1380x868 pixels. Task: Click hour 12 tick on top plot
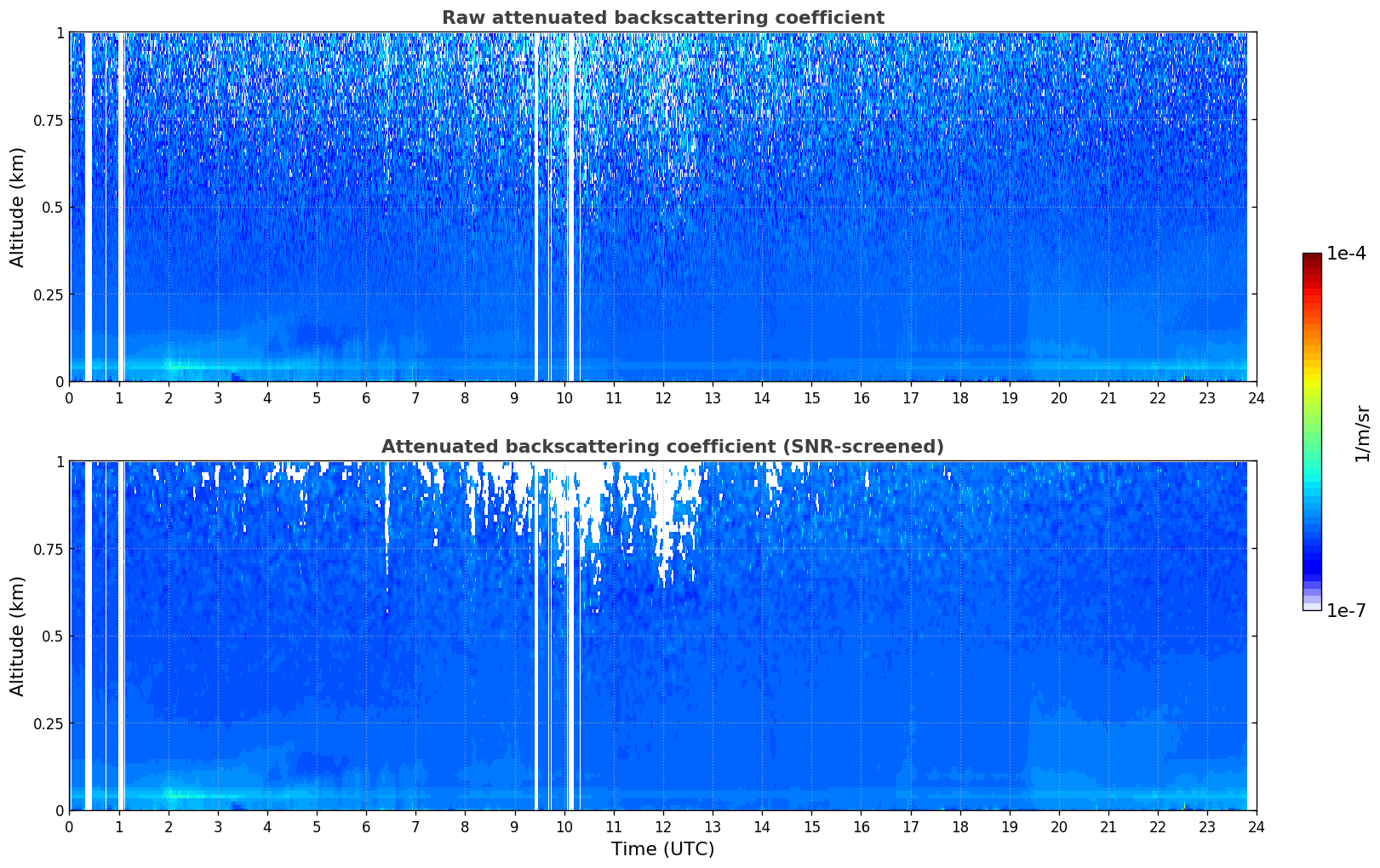point(663,397)
